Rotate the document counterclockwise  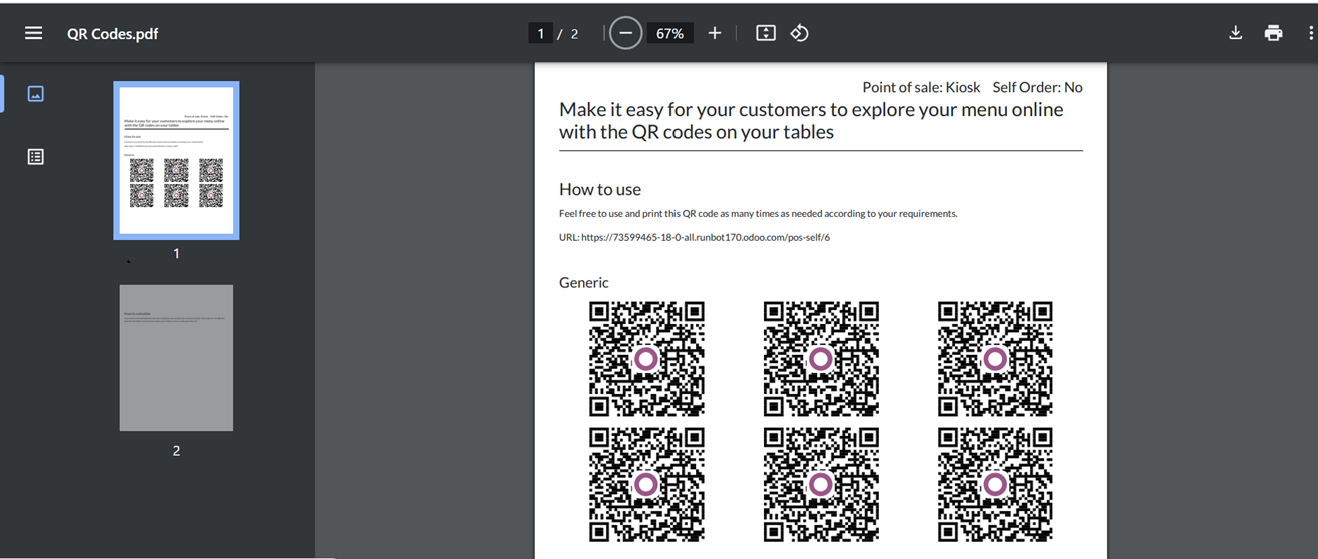(800, 33)
